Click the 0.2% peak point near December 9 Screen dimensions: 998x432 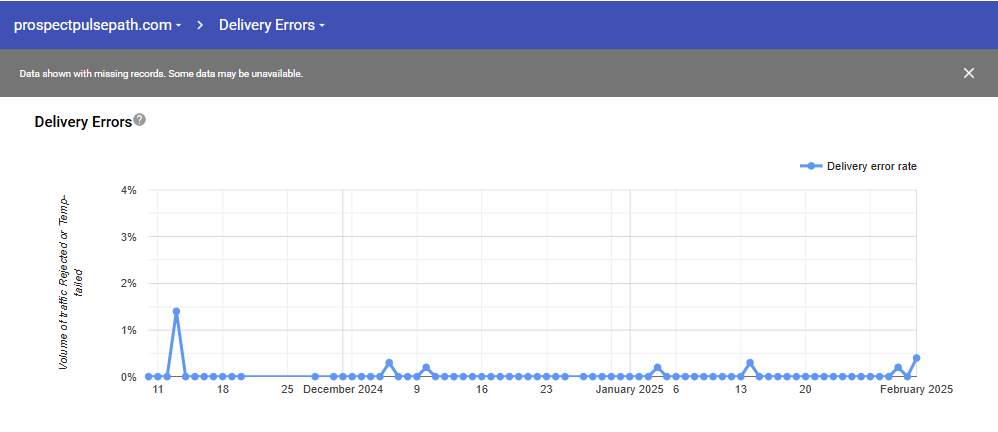point(426,368)
